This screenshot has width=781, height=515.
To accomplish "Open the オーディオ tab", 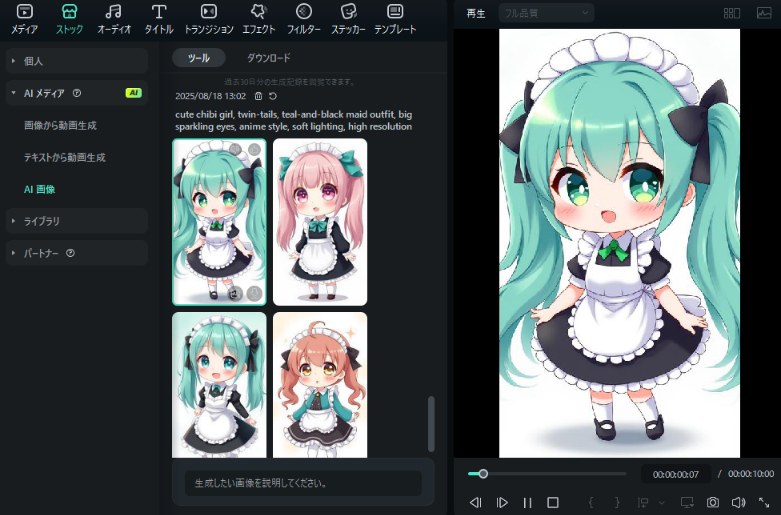I will (x=114, y=19).
